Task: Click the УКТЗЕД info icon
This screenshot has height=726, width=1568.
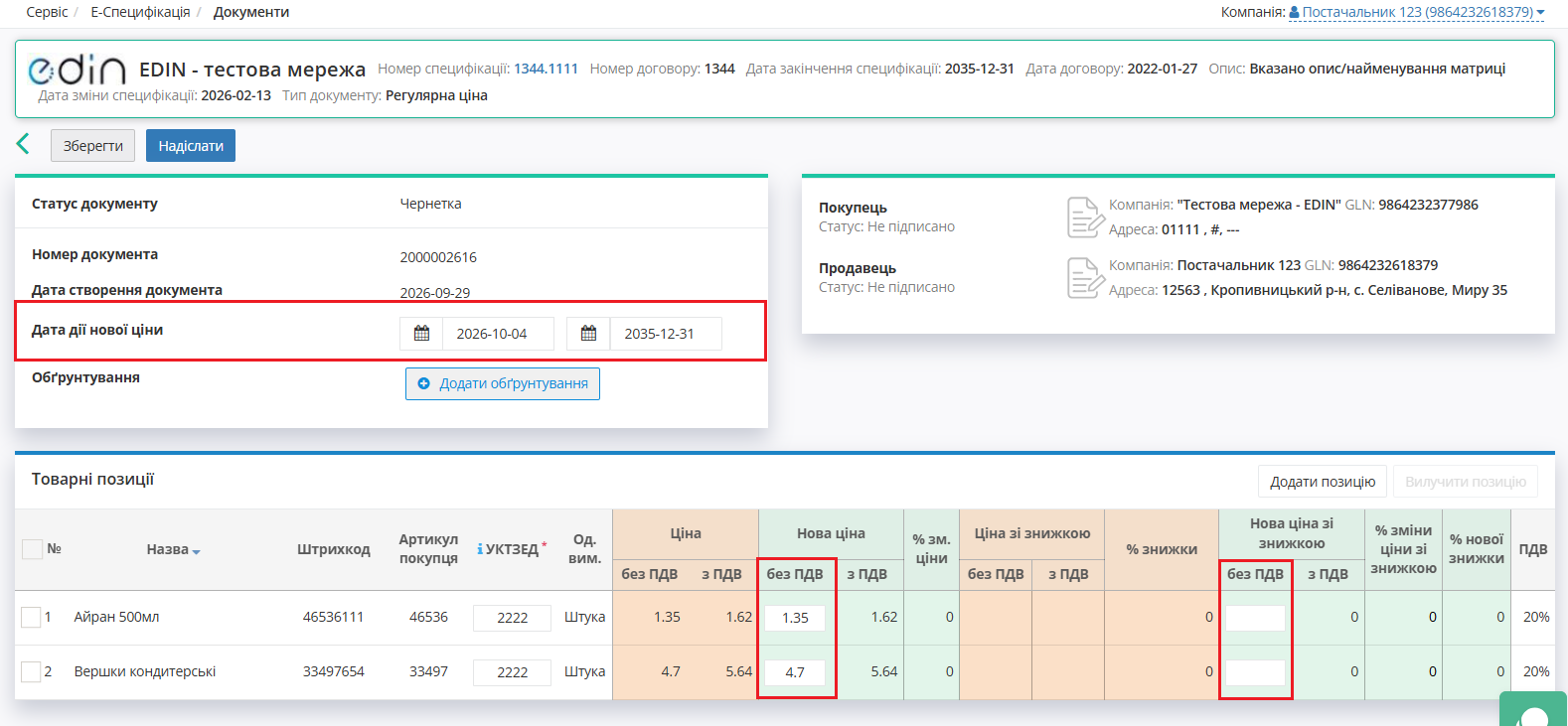Action: pos(480,549)
